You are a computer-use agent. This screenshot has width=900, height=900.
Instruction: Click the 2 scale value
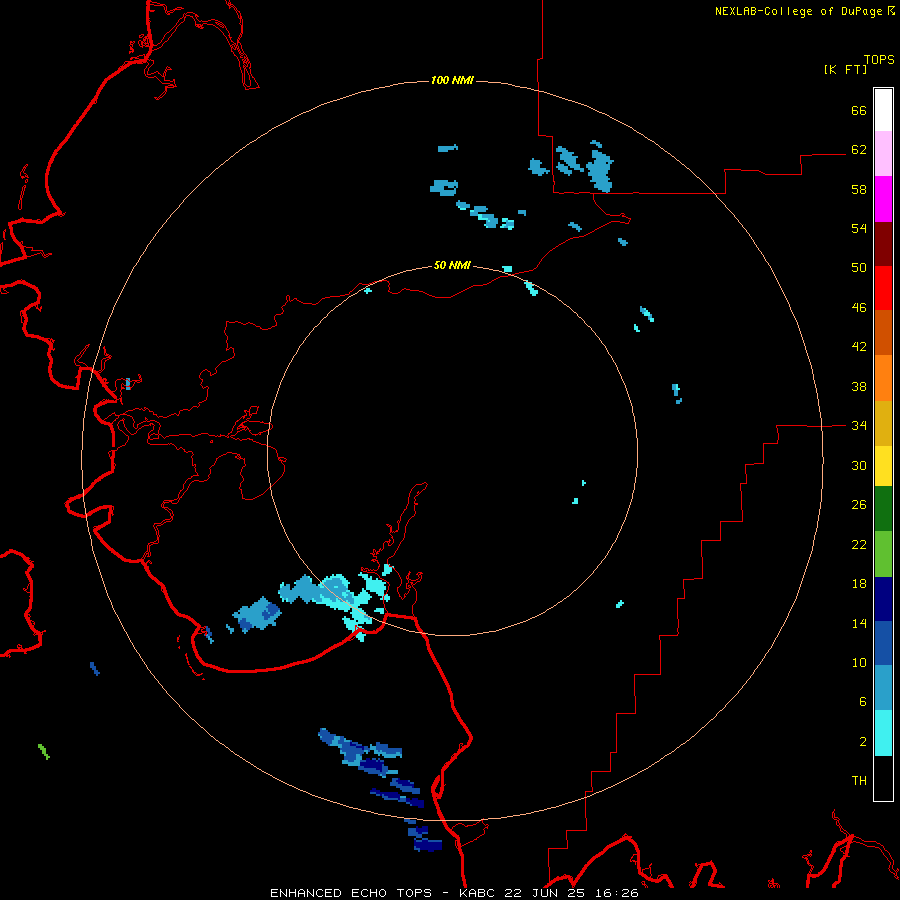pos(863,741)
